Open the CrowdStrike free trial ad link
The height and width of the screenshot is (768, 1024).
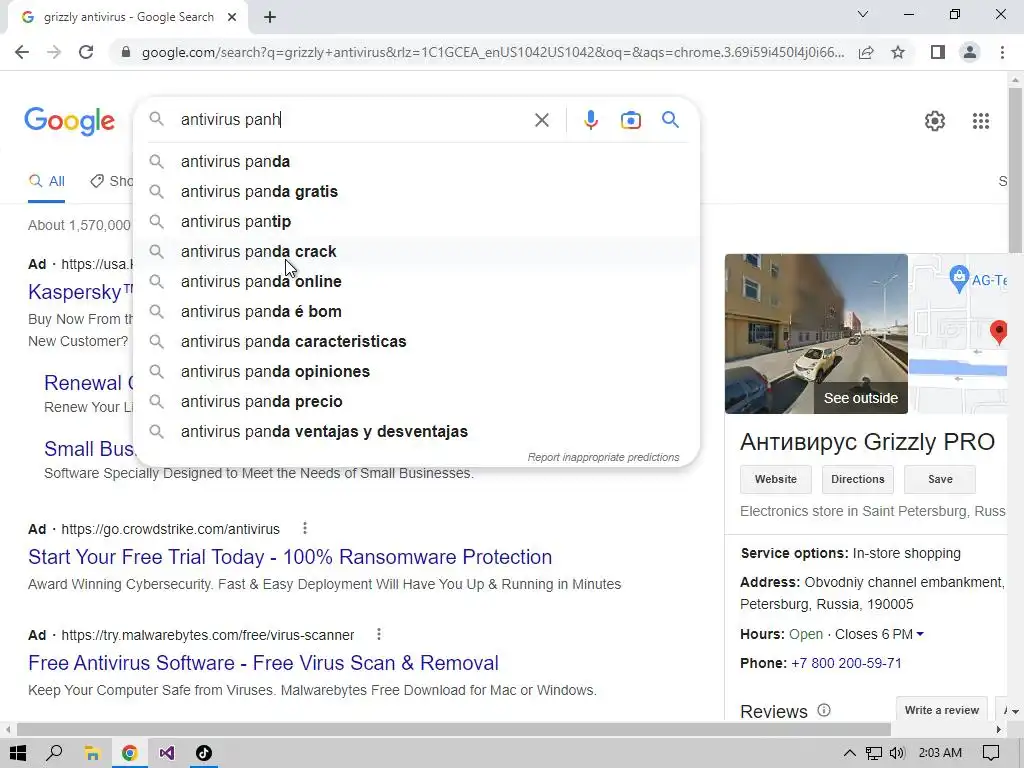pyautogui.click(x=290, y=557)
